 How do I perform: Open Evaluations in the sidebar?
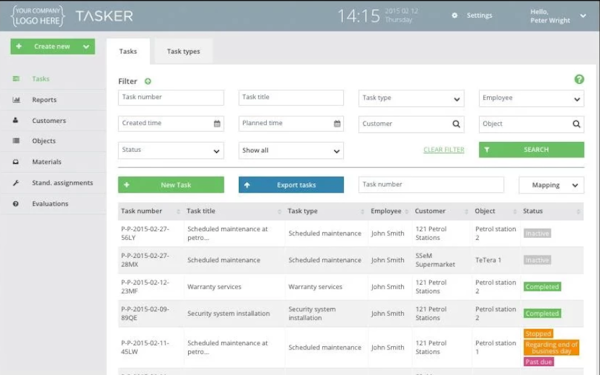[50, 204]
